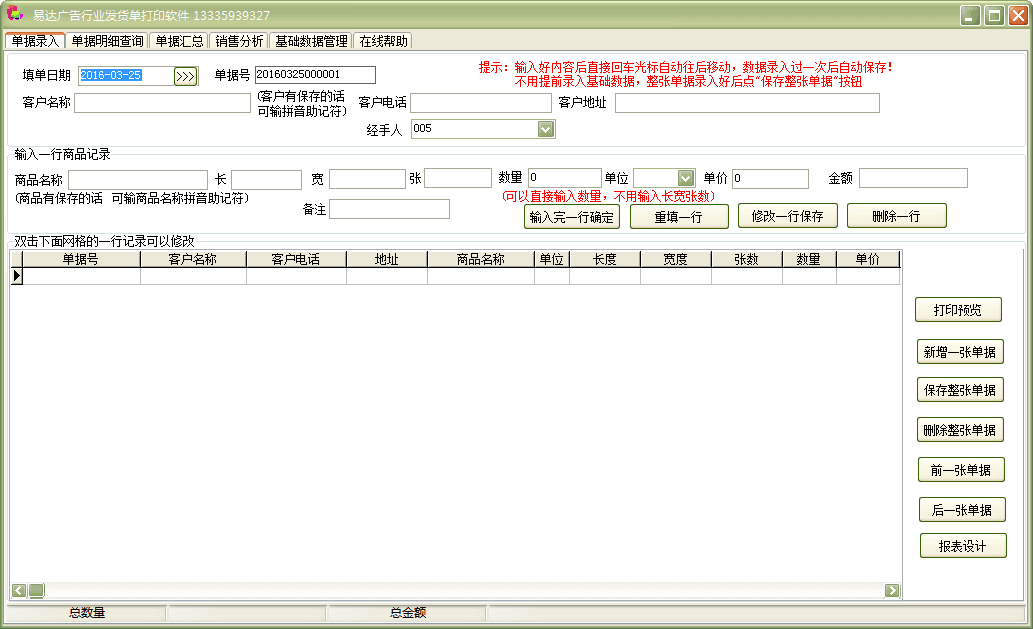
Task: Click the app logo icon in title bar
Action: point(14,15)
